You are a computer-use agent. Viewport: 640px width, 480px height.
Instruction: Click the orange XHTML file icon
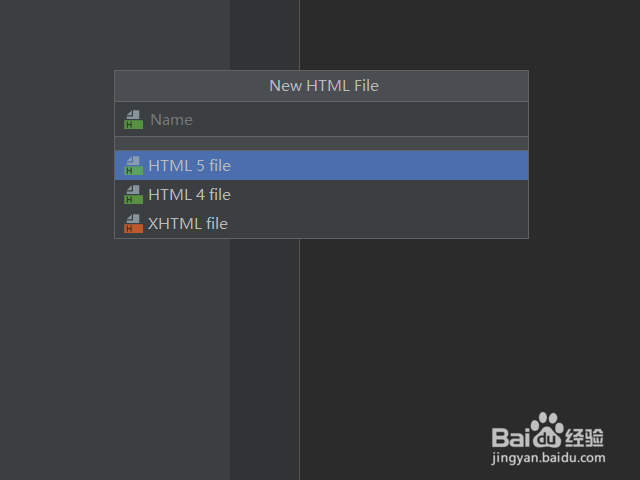coord(133,224)
